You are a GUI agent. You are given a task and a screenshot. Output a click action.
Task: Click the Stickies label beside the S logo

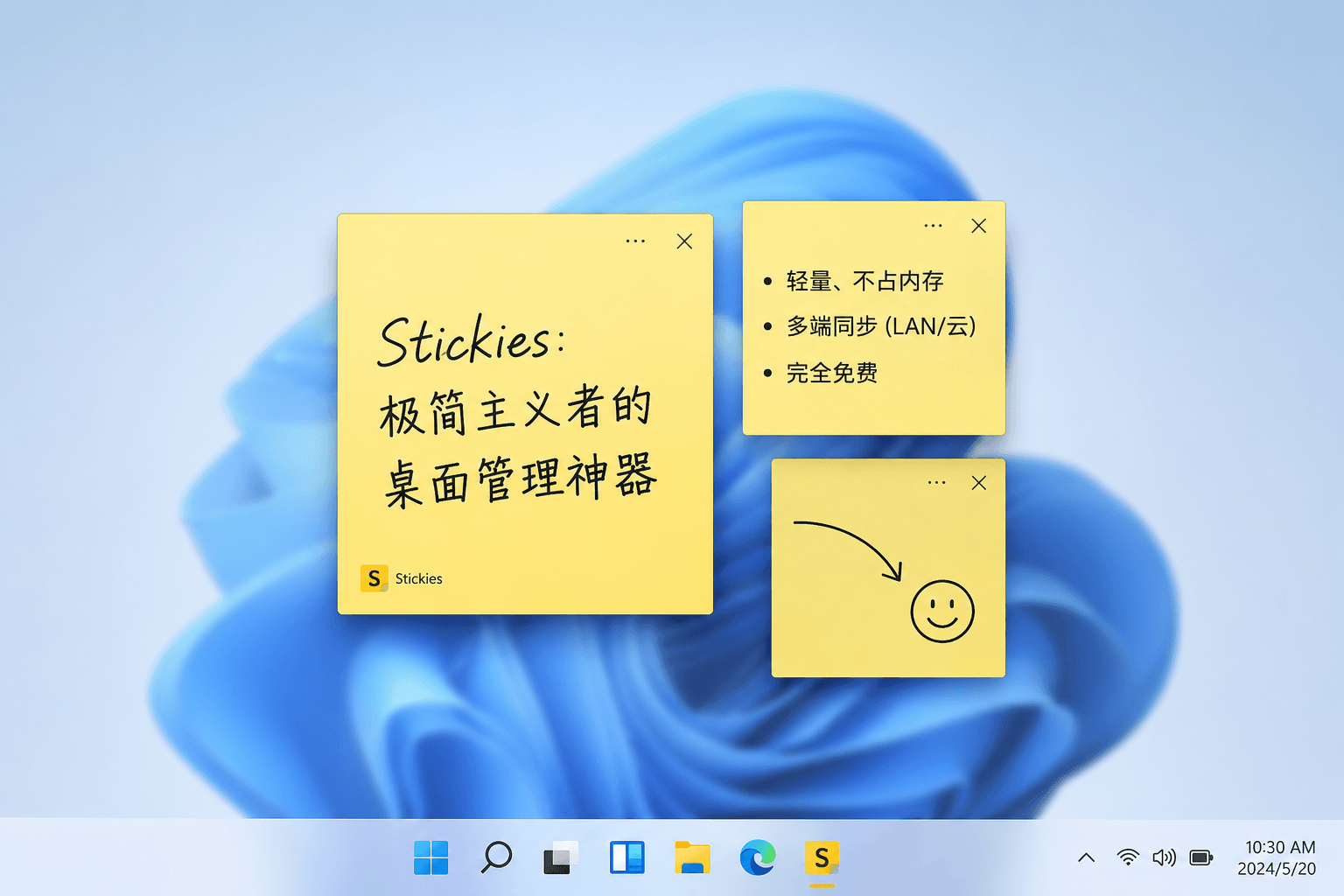coord(418,578)
